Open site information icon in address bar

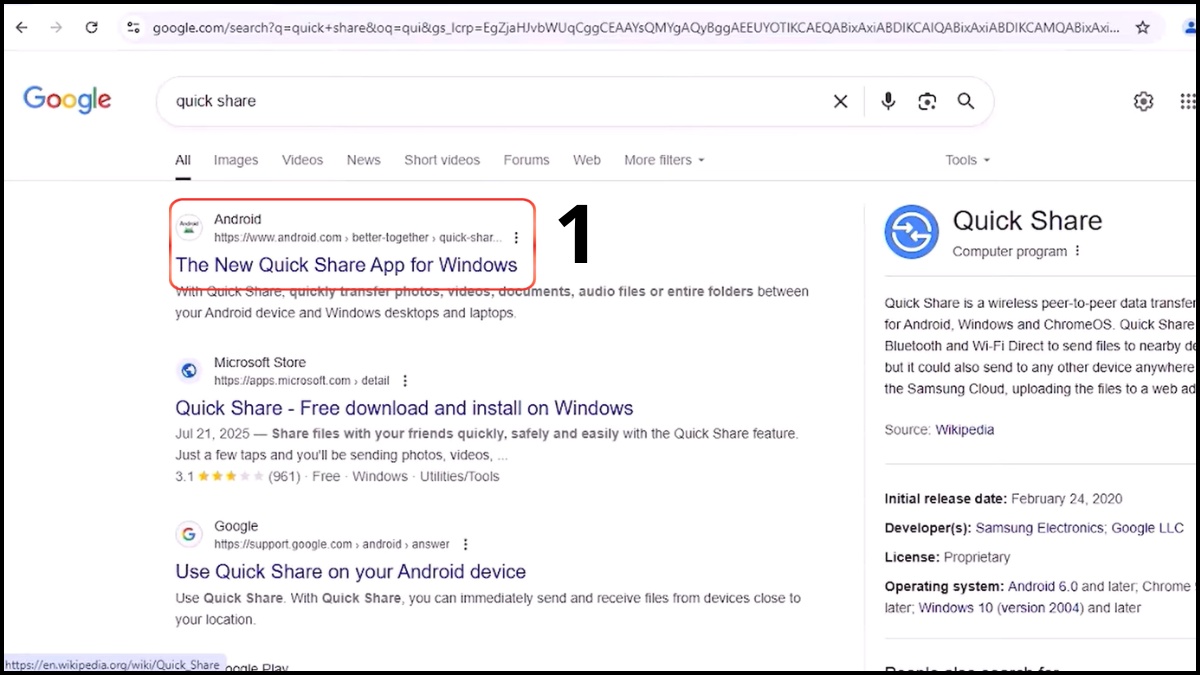133,28
